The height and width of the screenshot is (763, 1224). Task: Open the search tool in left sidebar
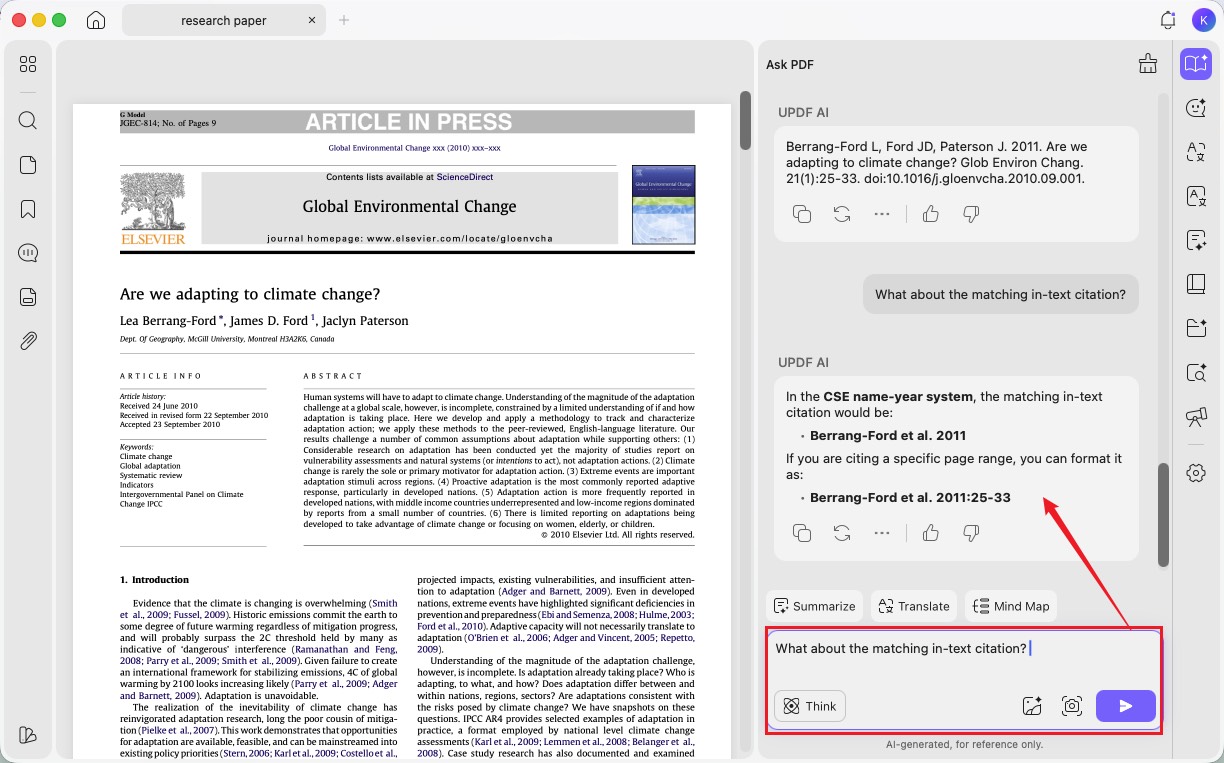click(28, 121)
